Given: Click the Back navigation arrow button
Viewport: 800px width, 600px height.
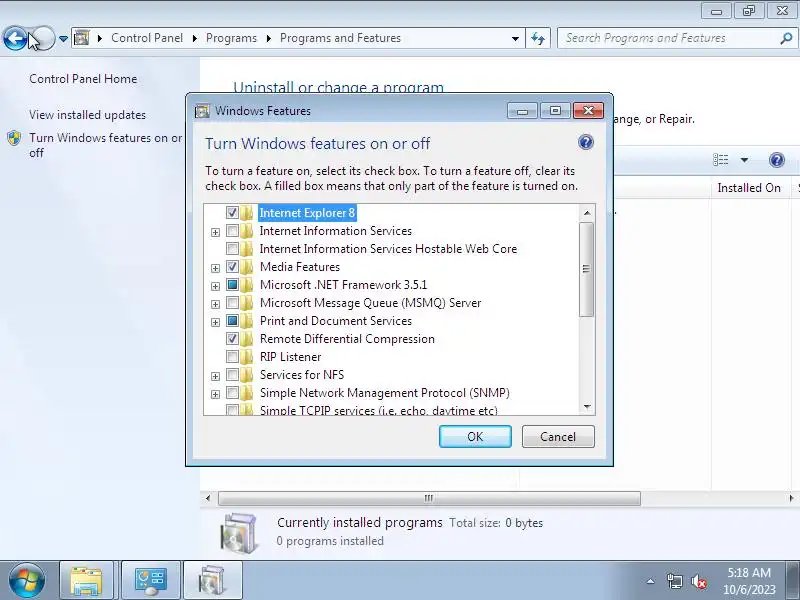Looking at the screenshot, I should point(15,38).
